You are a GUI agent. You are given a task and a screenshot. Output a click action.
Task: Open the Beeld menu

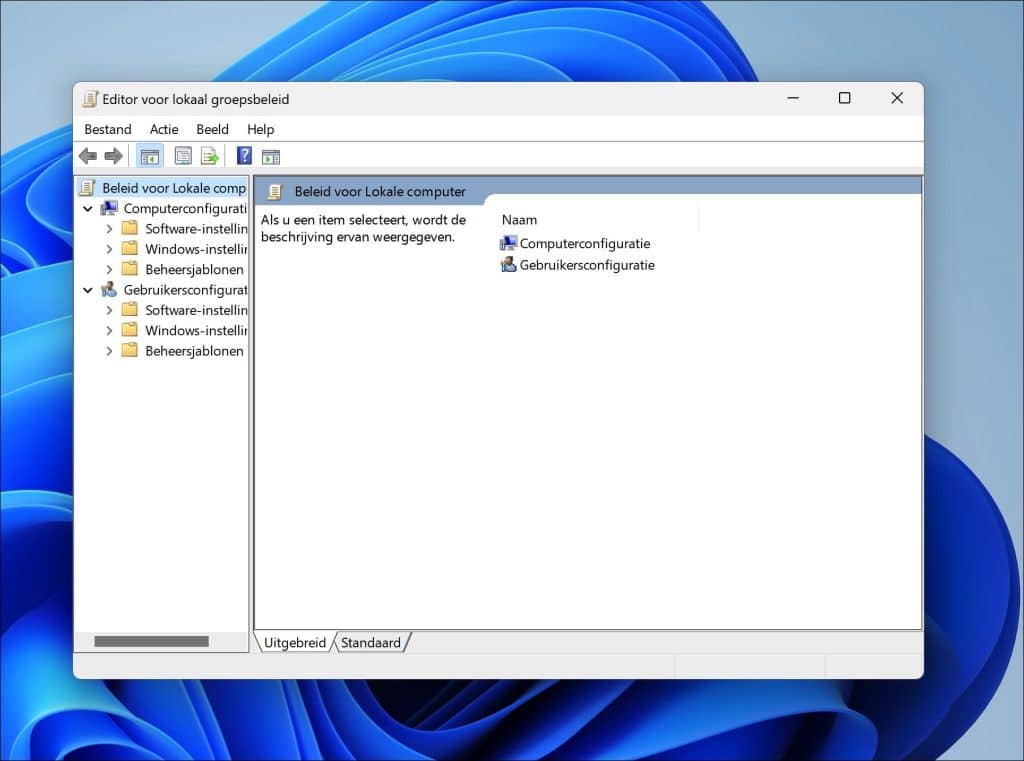(x=212, y=129)
